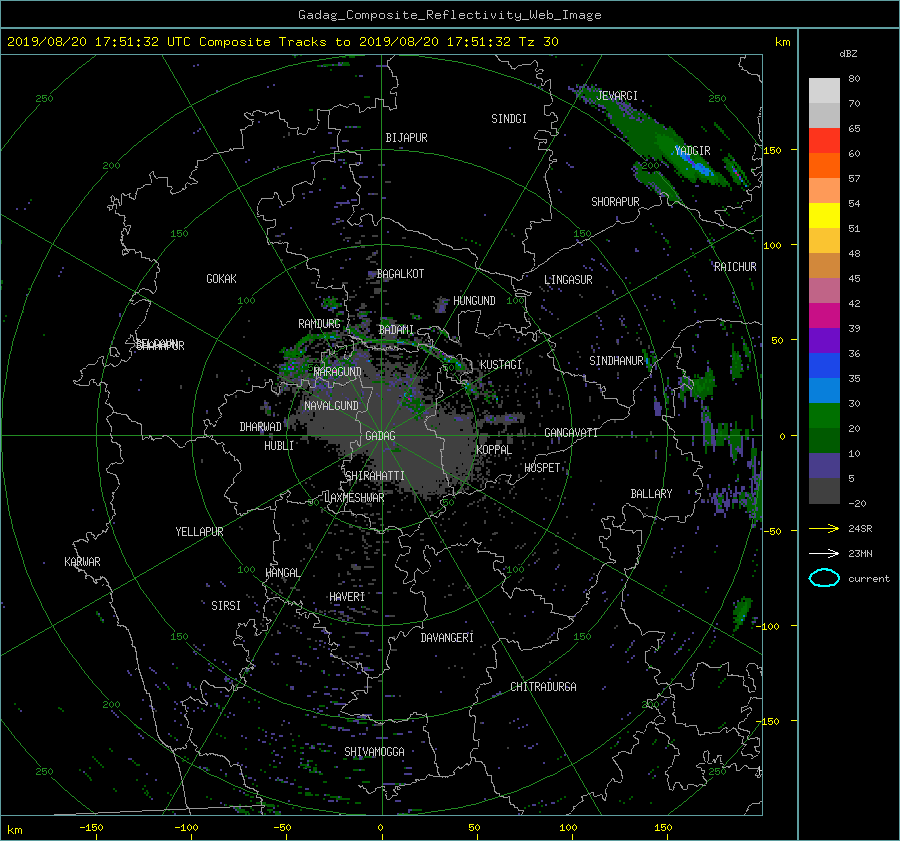Viewport: 900px width, 841px height.
Task: Click the cyan current ellipse symbol
Action: coord(824,578)
